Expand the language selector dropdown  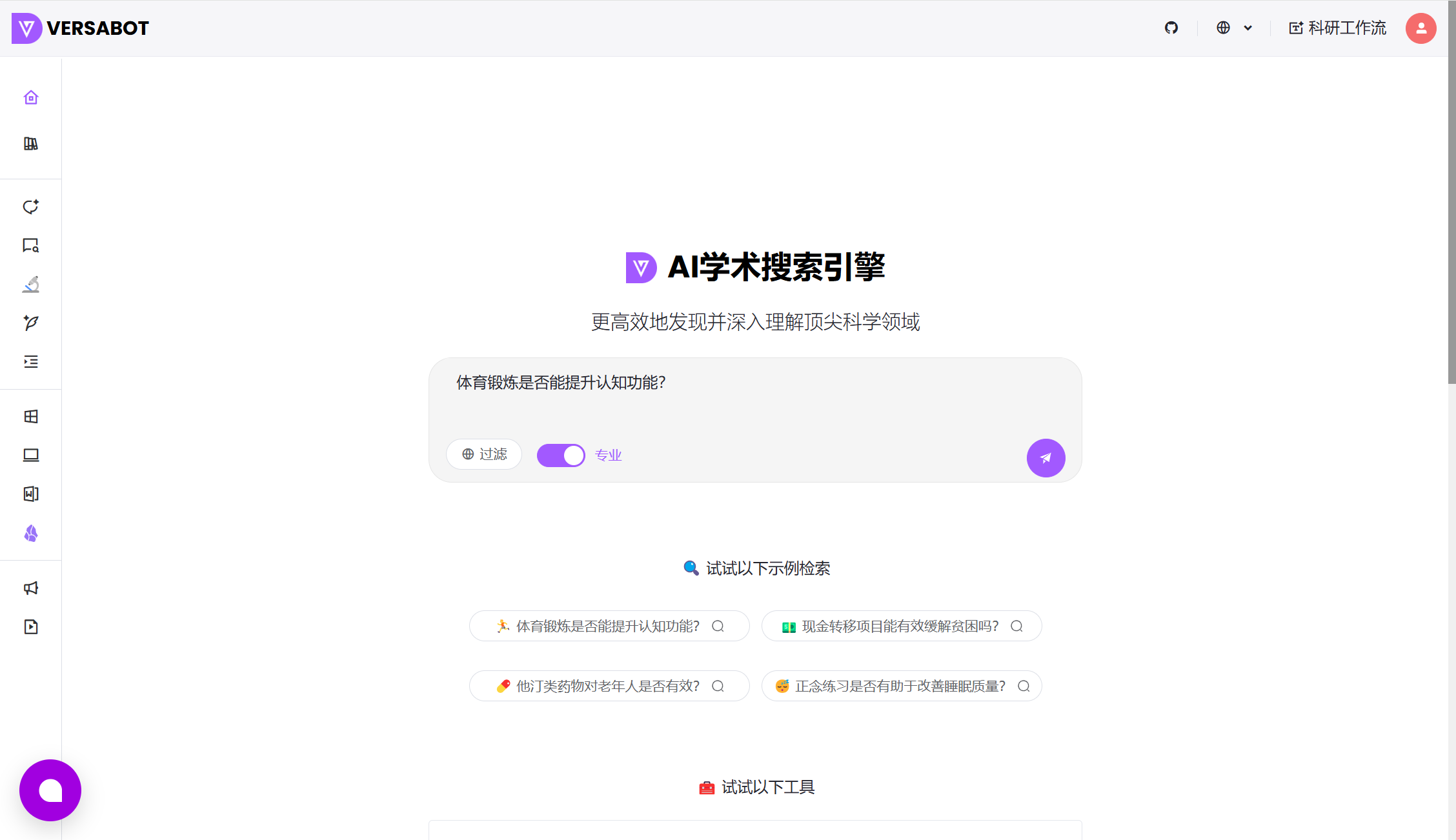pos(1233,28)
